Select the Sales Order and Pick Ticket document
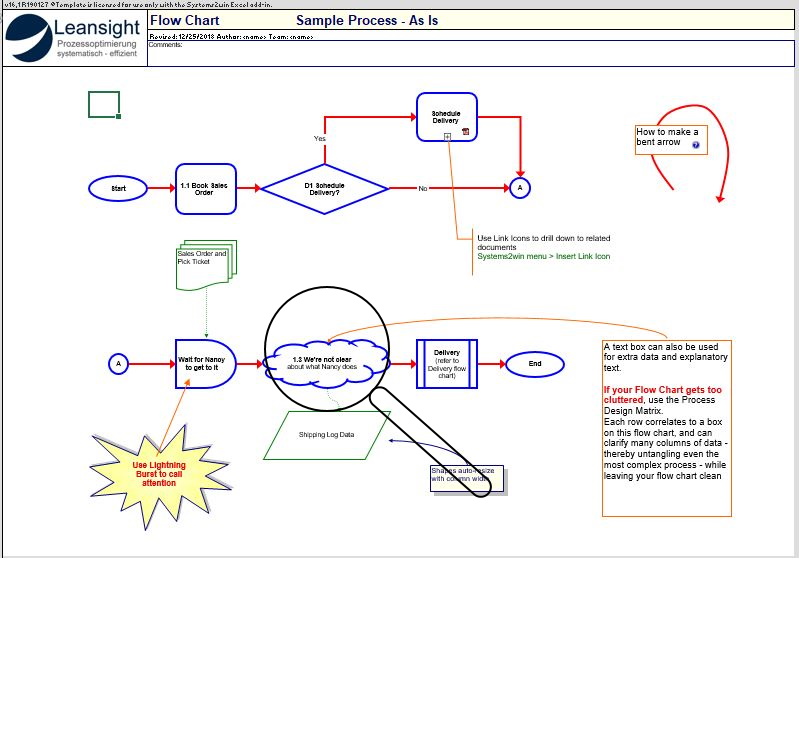 point(204,266)
